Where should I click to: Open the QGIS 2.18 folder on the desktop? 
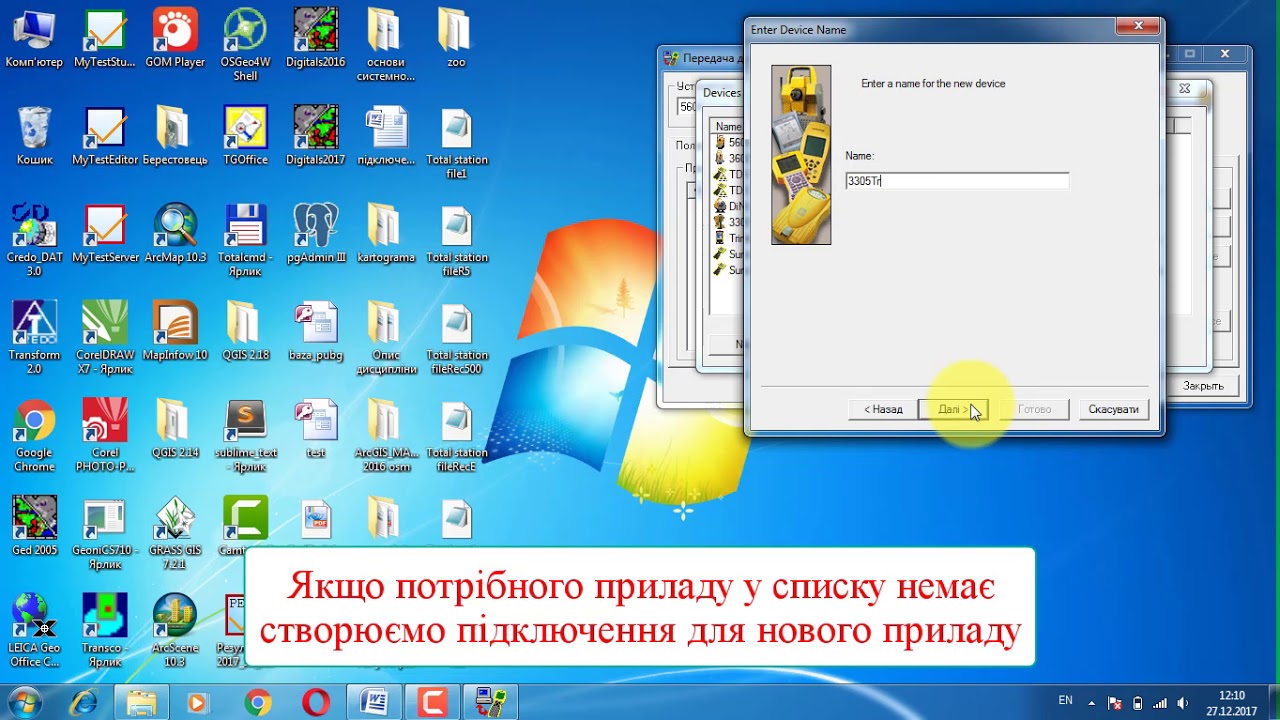pos(245,332)
